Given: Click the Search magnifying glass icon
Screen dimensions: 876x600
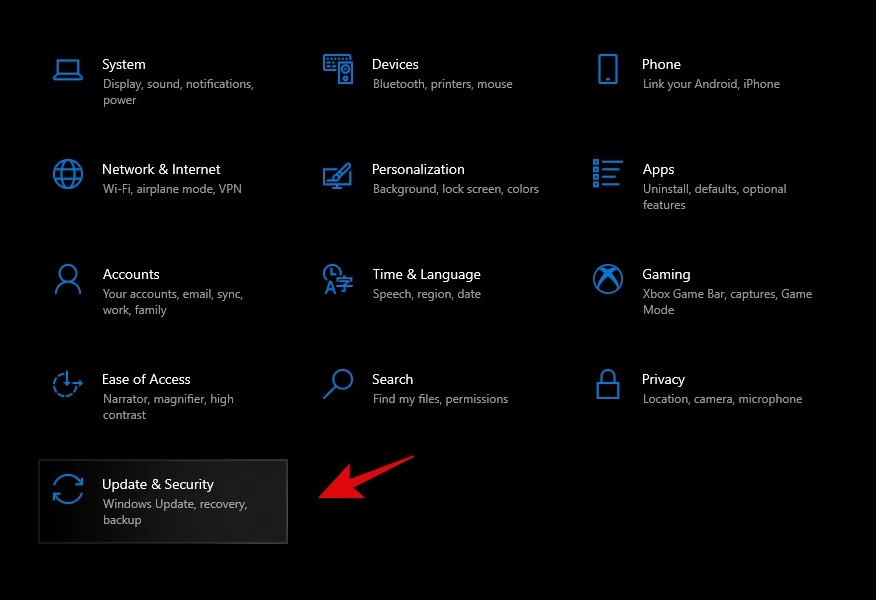Looking at the screenshot, I should coord(338,384).
